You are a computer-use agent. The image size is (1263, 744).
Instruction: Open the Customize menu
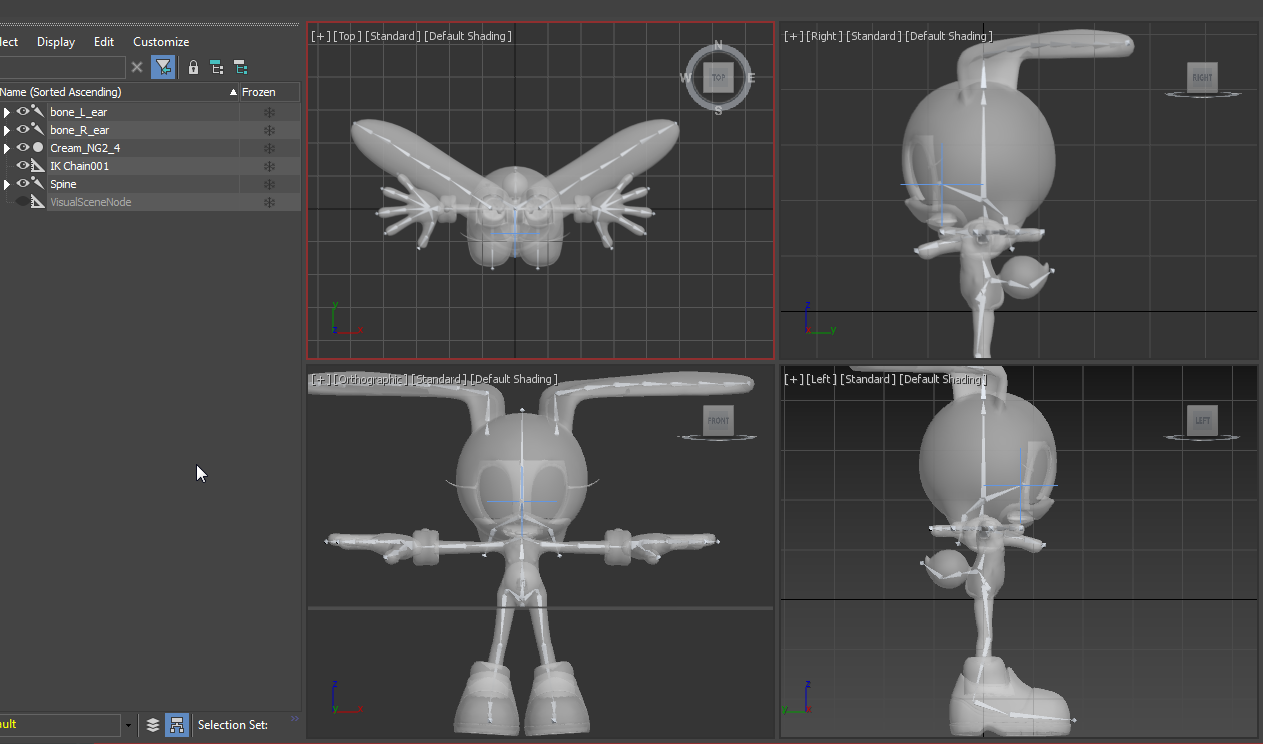(x=161, y=42)
